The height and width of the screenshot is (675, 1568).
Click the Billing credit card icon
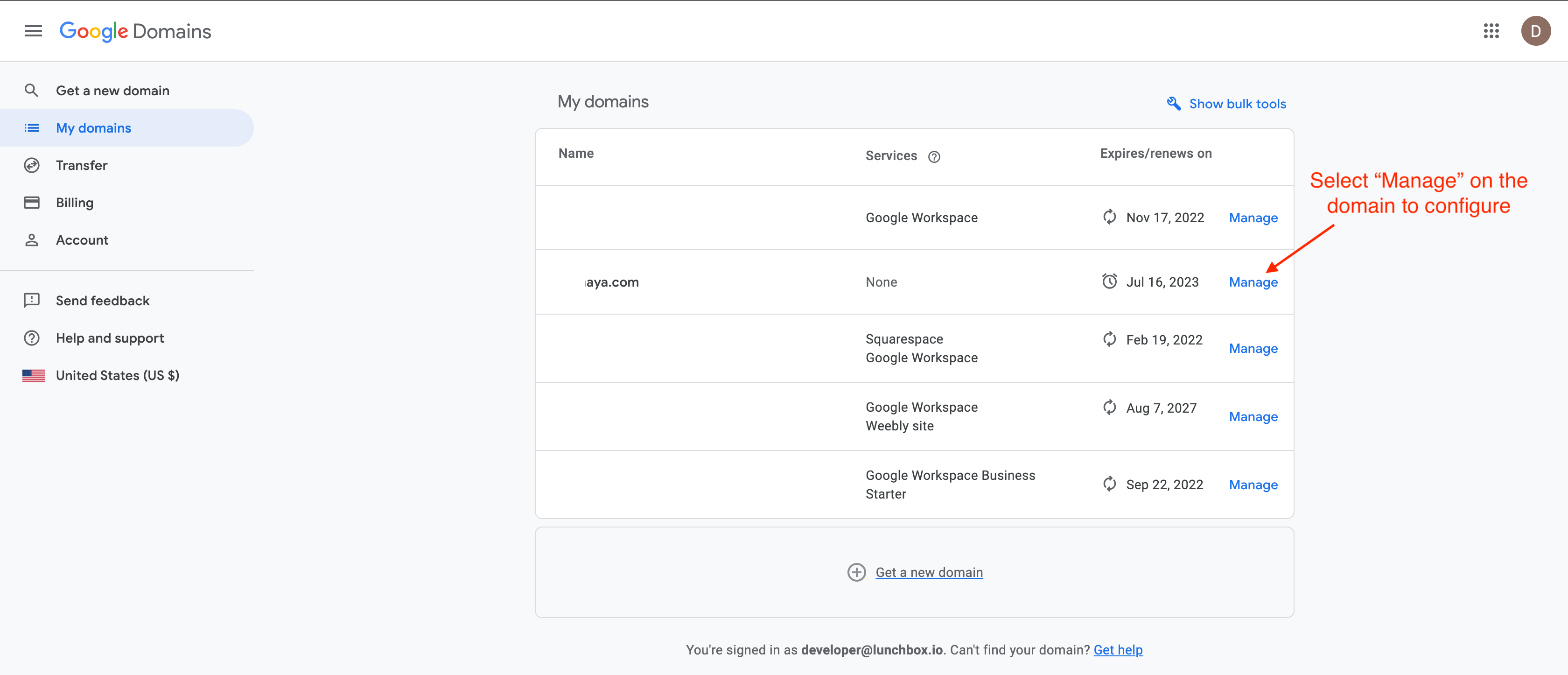coord(31,203)
